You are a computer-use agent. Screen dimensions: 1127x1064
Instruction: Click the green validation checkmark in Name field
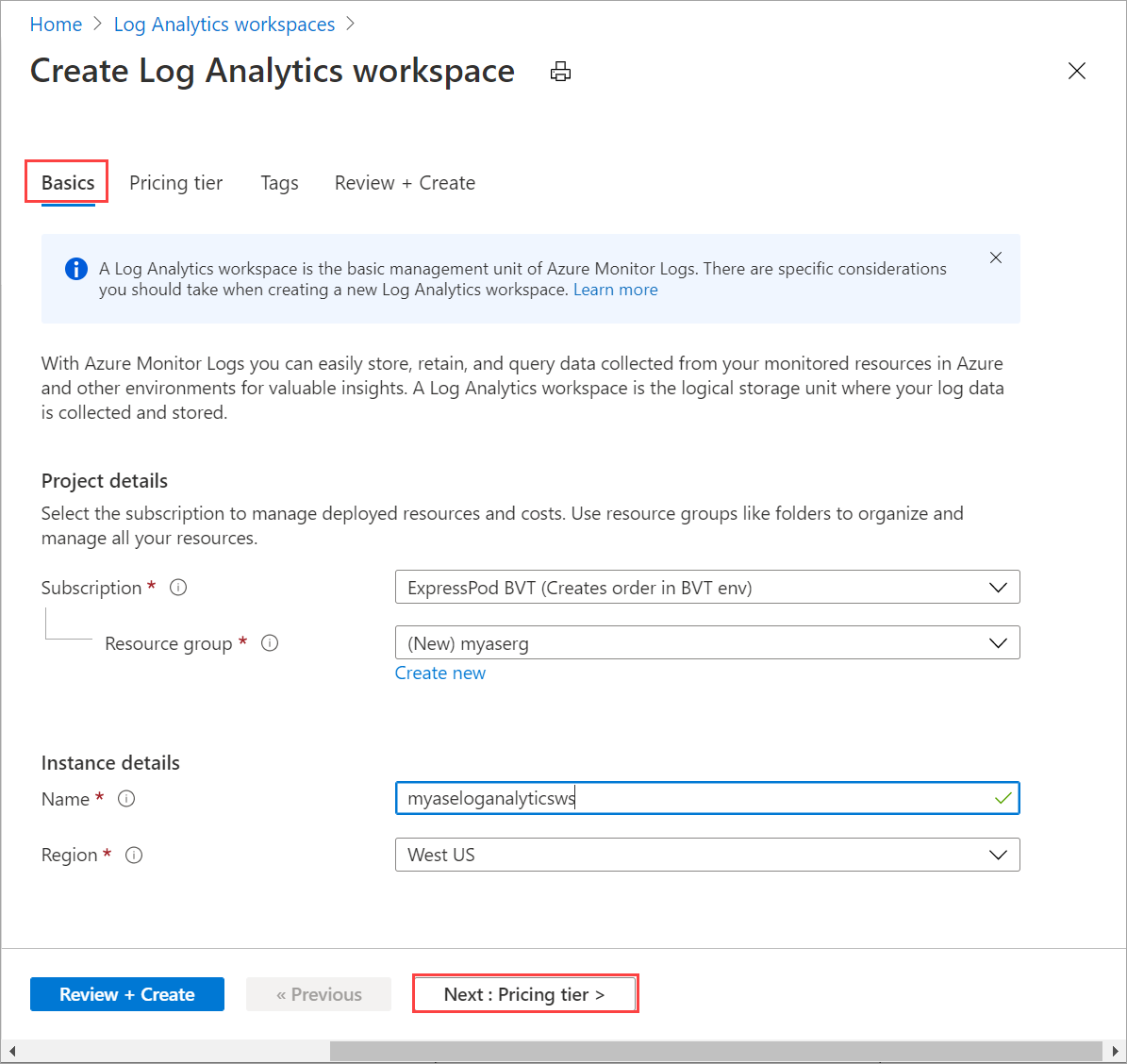(x=1003, y=797)
